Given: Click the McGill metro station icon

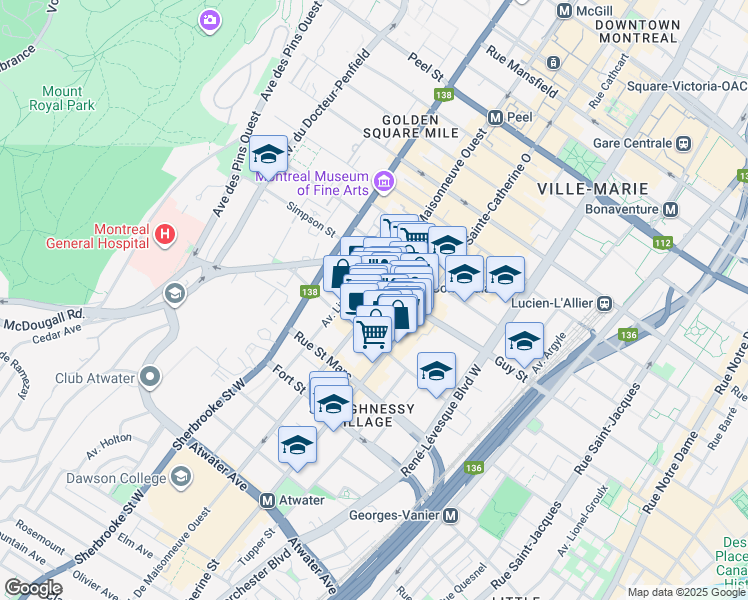Looking at the screenshot, I should [x=565, y=10].
